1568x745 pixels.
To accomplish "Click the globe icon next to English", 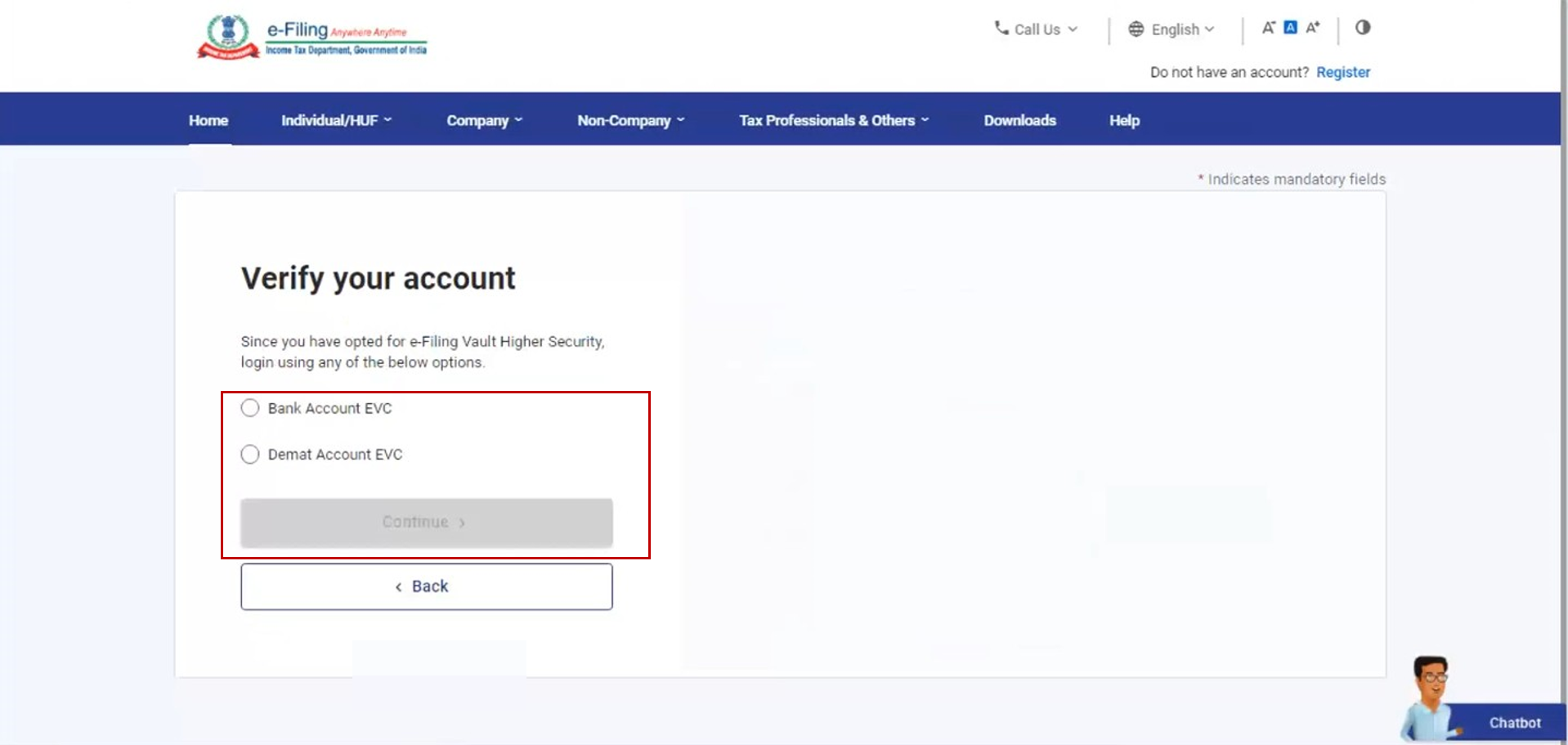I will tap(1136, 29).
